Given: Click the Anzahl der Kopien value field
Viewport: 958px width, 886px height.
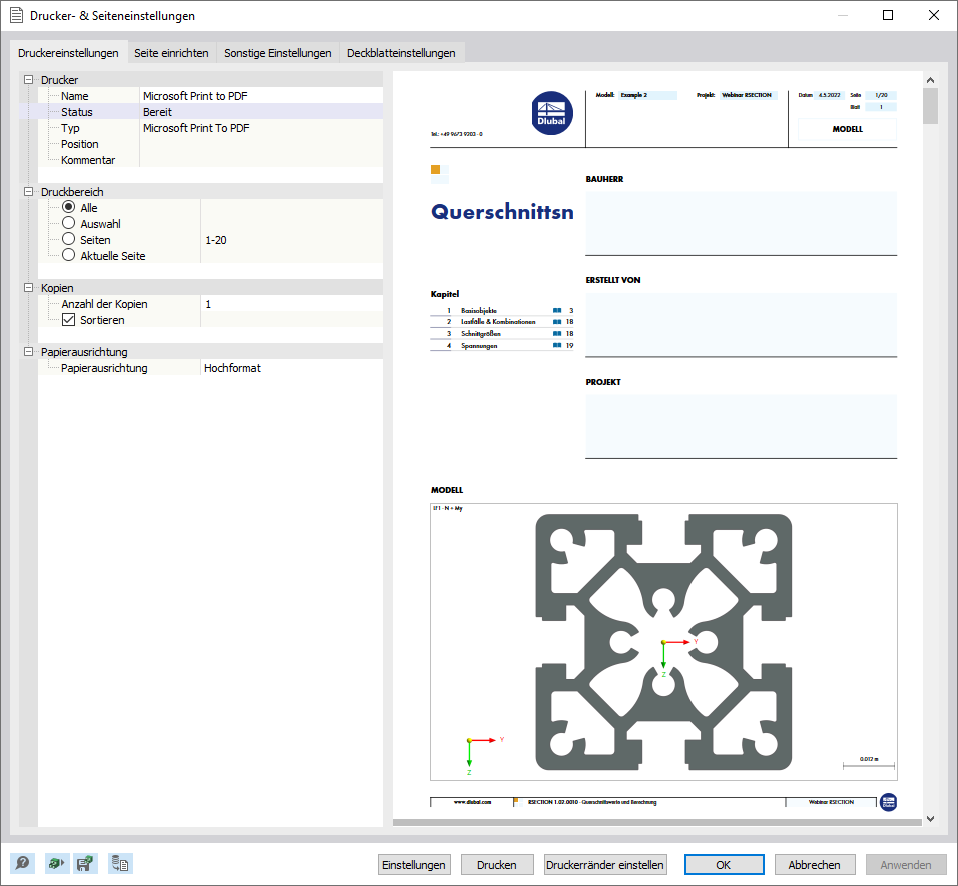Looking at the screenshot, I should [x=291, y=304].
